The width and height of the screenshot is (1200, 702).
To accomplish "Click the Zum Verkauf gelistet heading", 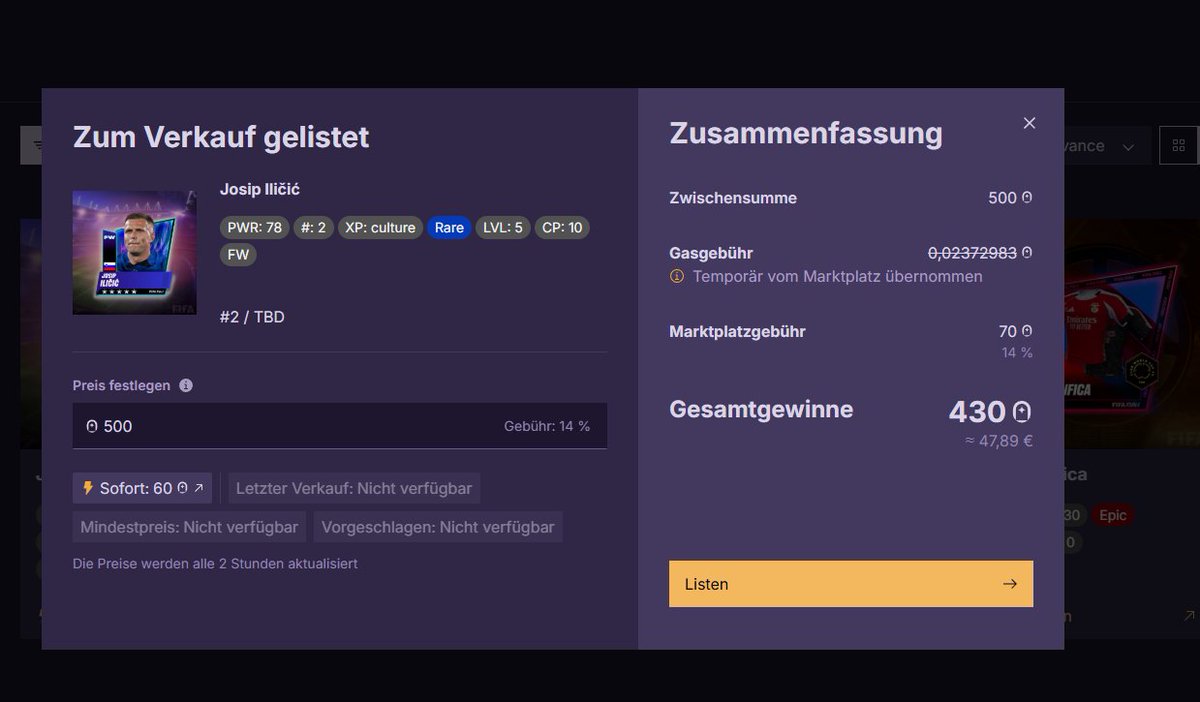I will pos(221,137).
